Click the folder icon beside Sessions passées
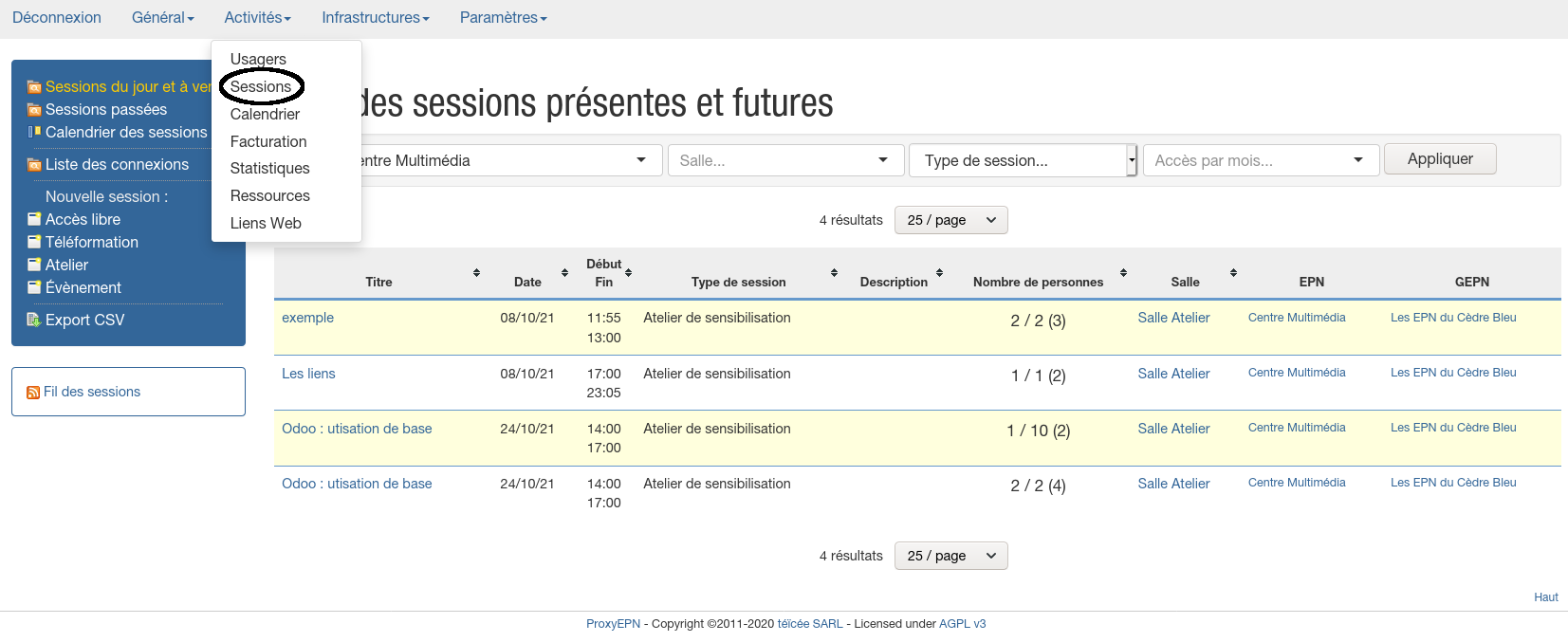The image size is (1568, 642). tap(34, 110)
